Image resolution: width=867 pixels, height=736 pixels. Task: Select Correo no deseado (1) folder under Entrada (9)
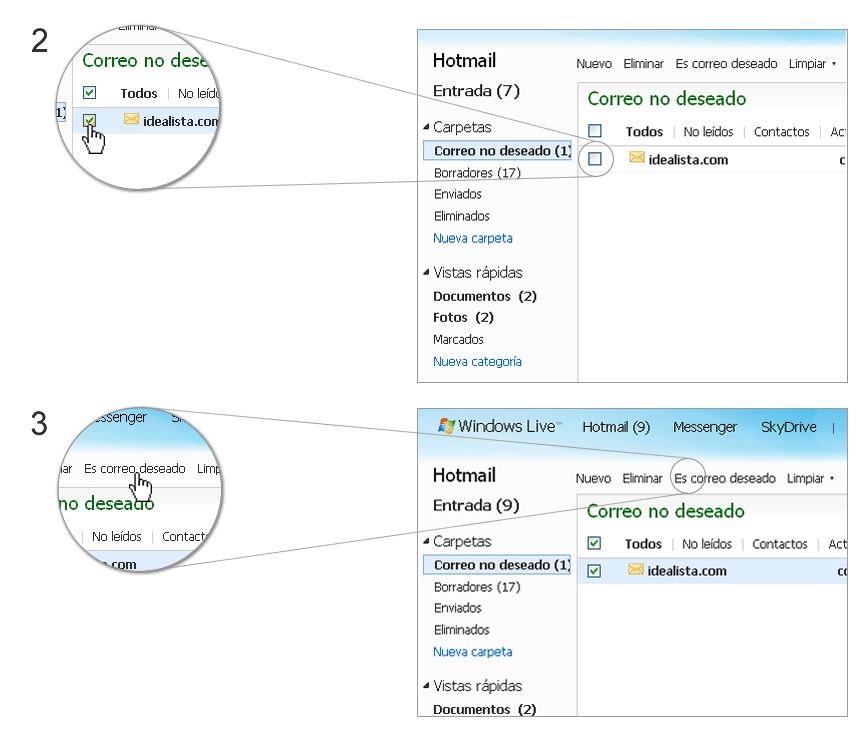[x=497, y=565]
